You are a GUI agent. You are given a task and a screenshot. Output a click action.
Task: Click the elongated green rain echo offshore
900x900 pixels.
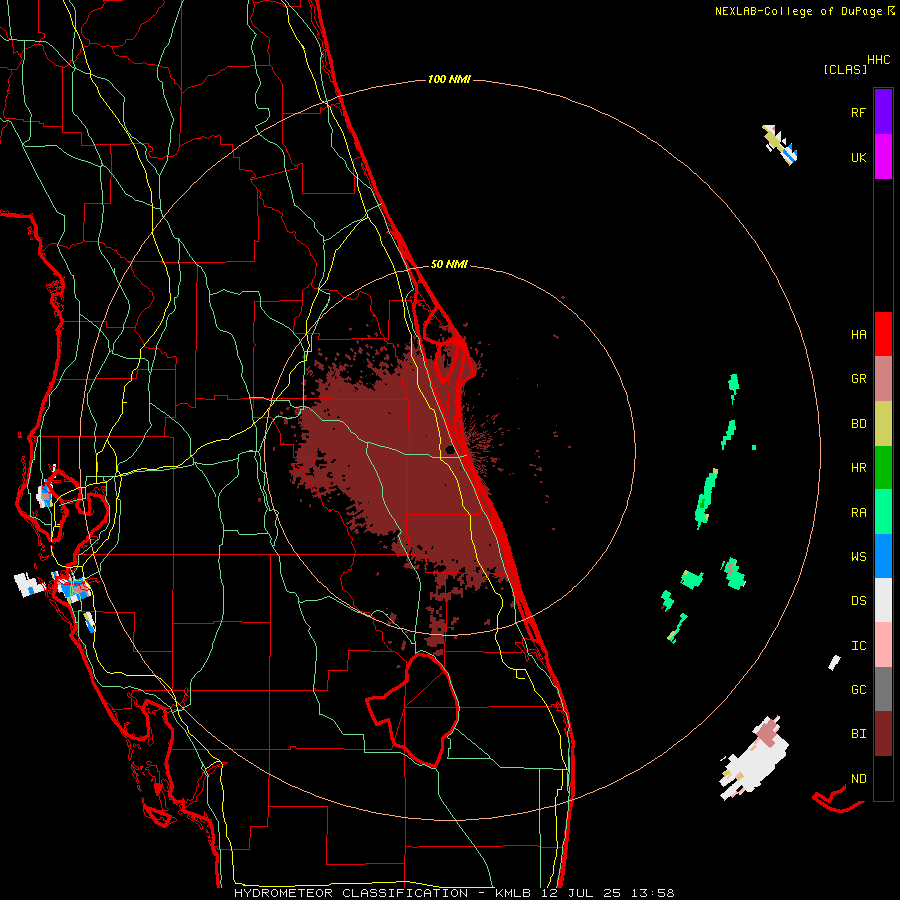pos(706,498)
